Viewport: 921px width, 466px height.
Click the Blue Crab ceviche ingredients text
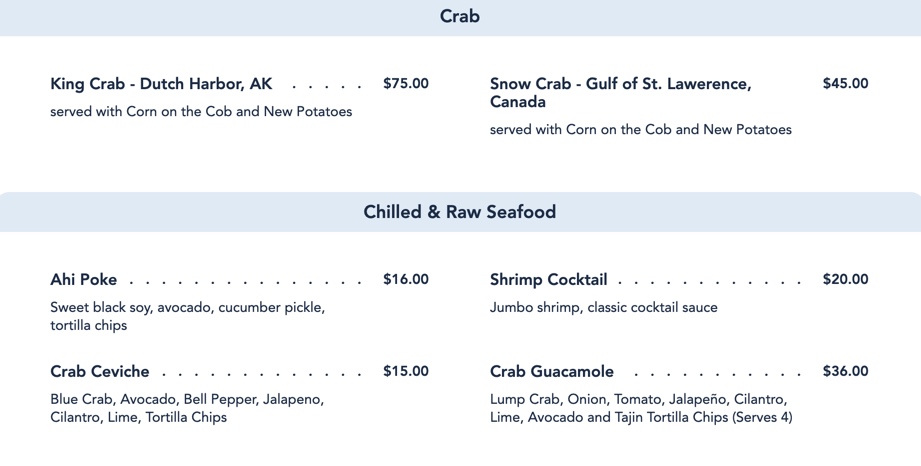click(x=187, y=408)
